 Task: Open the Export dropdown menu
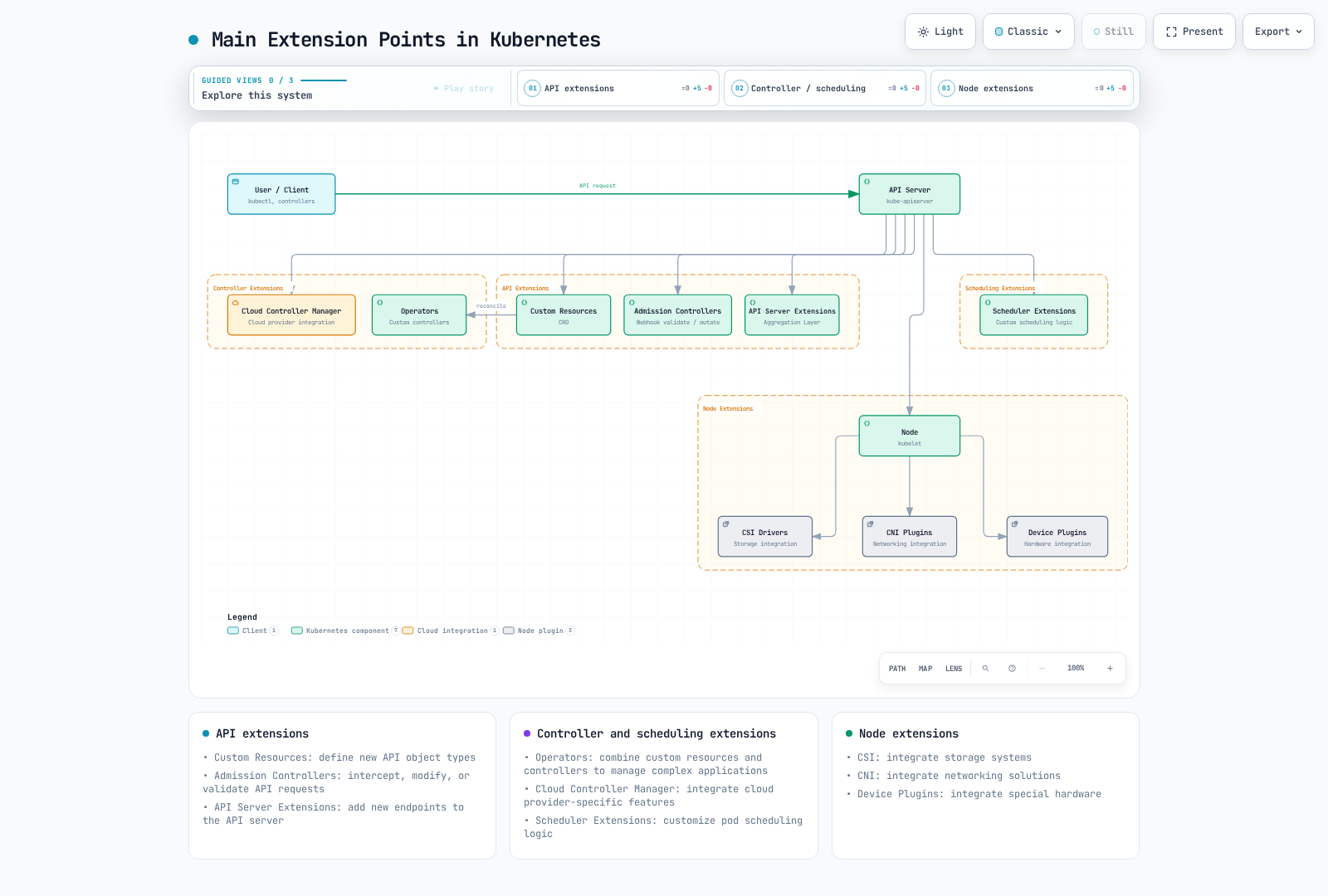coord(1278,32)
